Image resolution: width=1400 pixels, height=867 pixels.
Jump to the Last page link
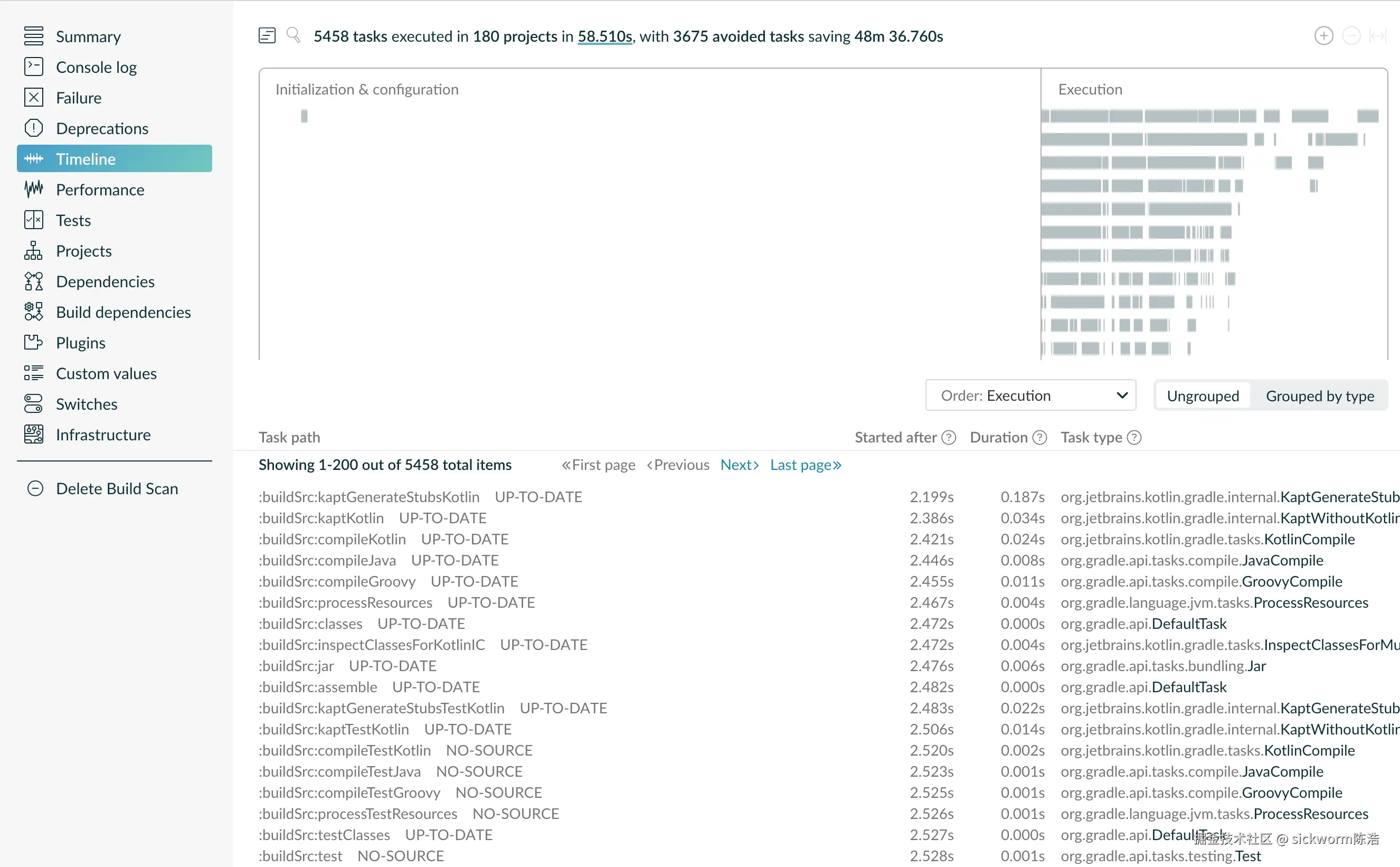[805, 465]
